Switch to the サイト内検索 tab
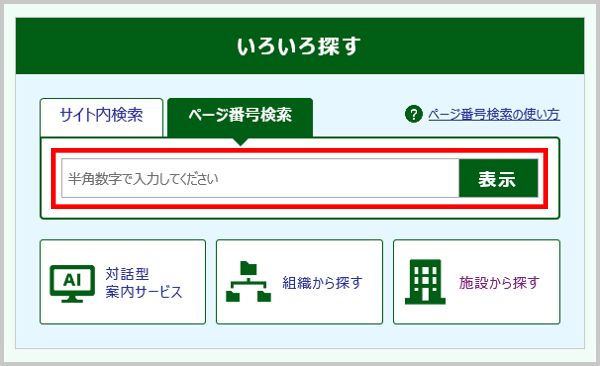 point(101,116)
